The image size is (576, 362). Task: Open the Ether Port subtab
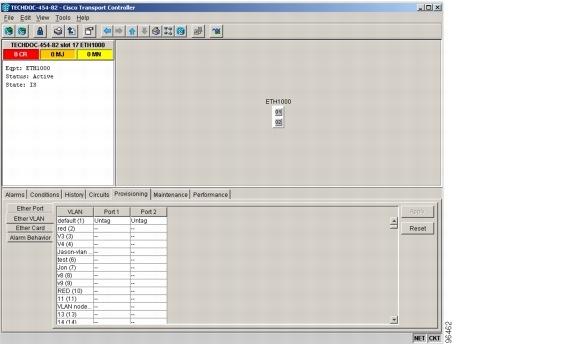tap(30, 208)
